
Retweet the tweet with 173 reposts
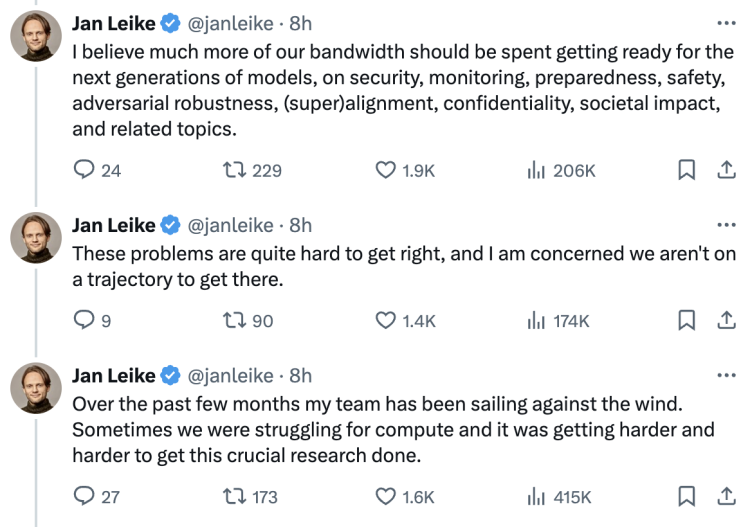pyautogui.click(x=234, y=496)
